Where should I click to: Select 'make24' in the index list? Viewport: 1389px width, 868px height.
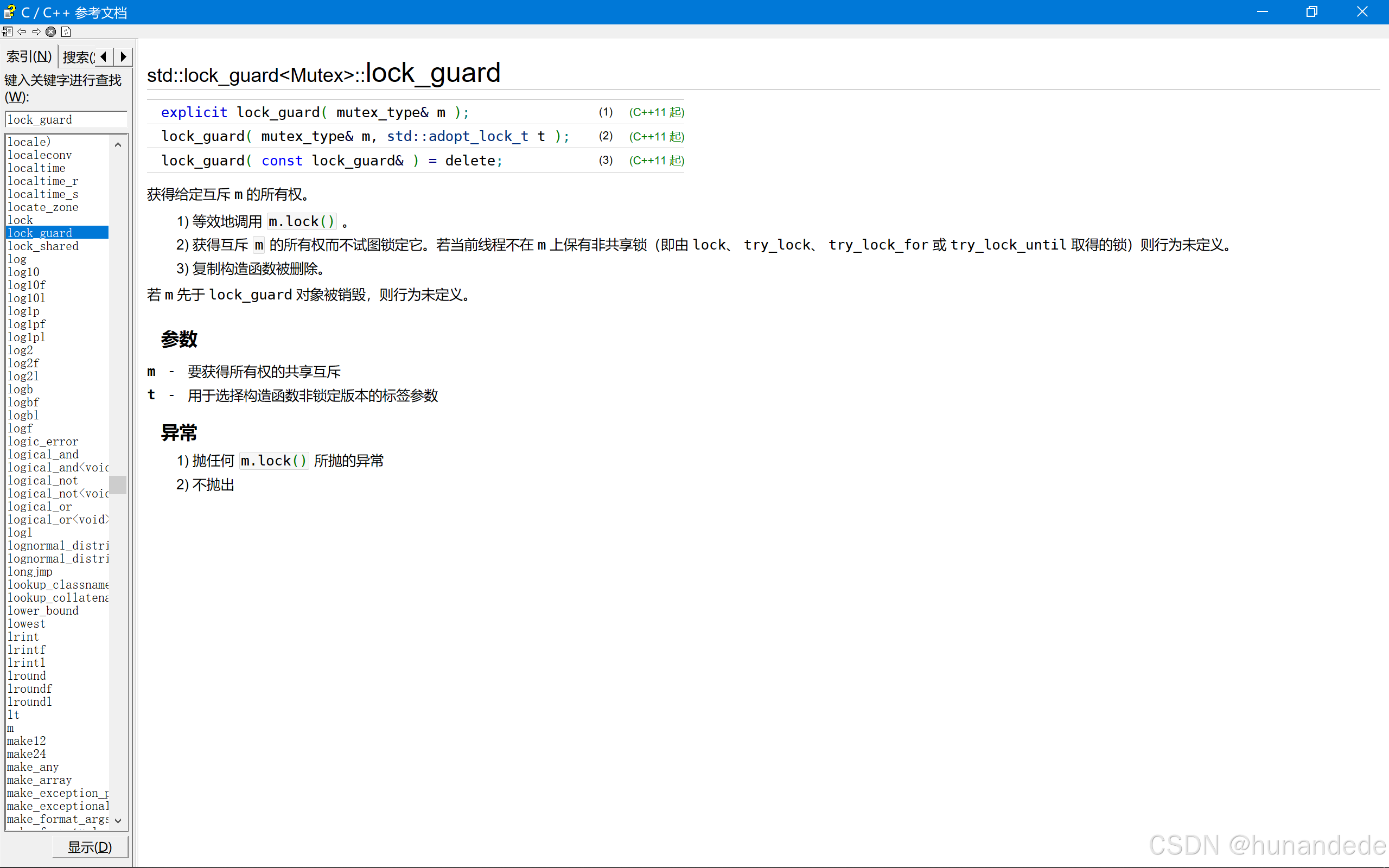[27, 754]
